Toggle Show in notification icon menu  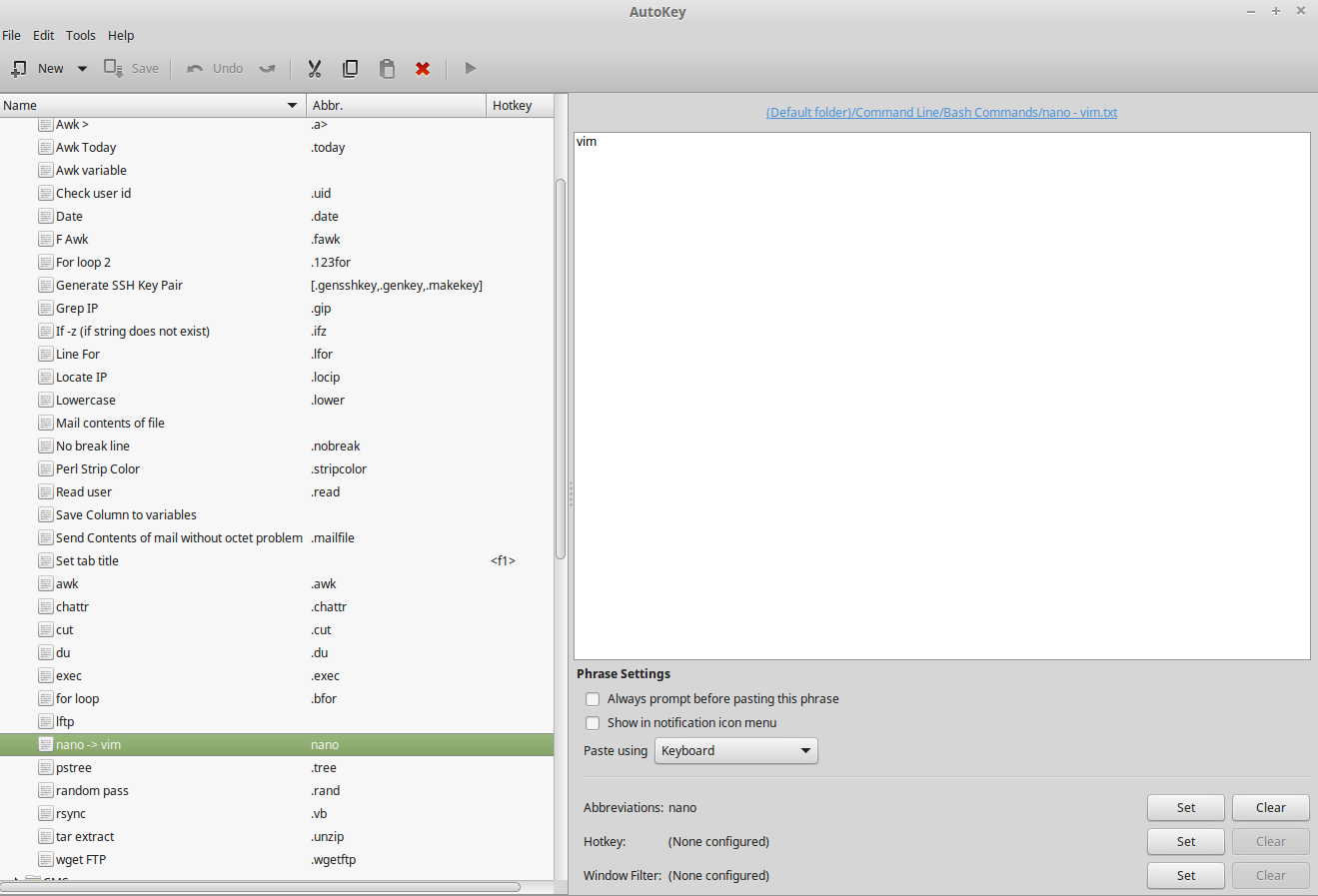tap(593, 723)
